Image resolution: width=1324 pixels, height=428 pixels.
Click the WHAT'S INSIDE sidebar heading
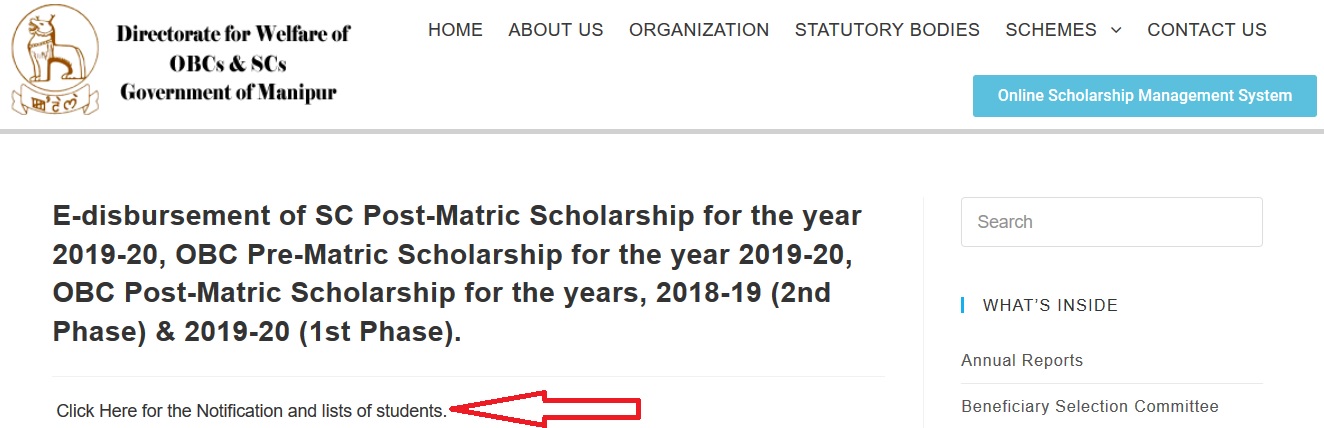(x=1050, y=305)
